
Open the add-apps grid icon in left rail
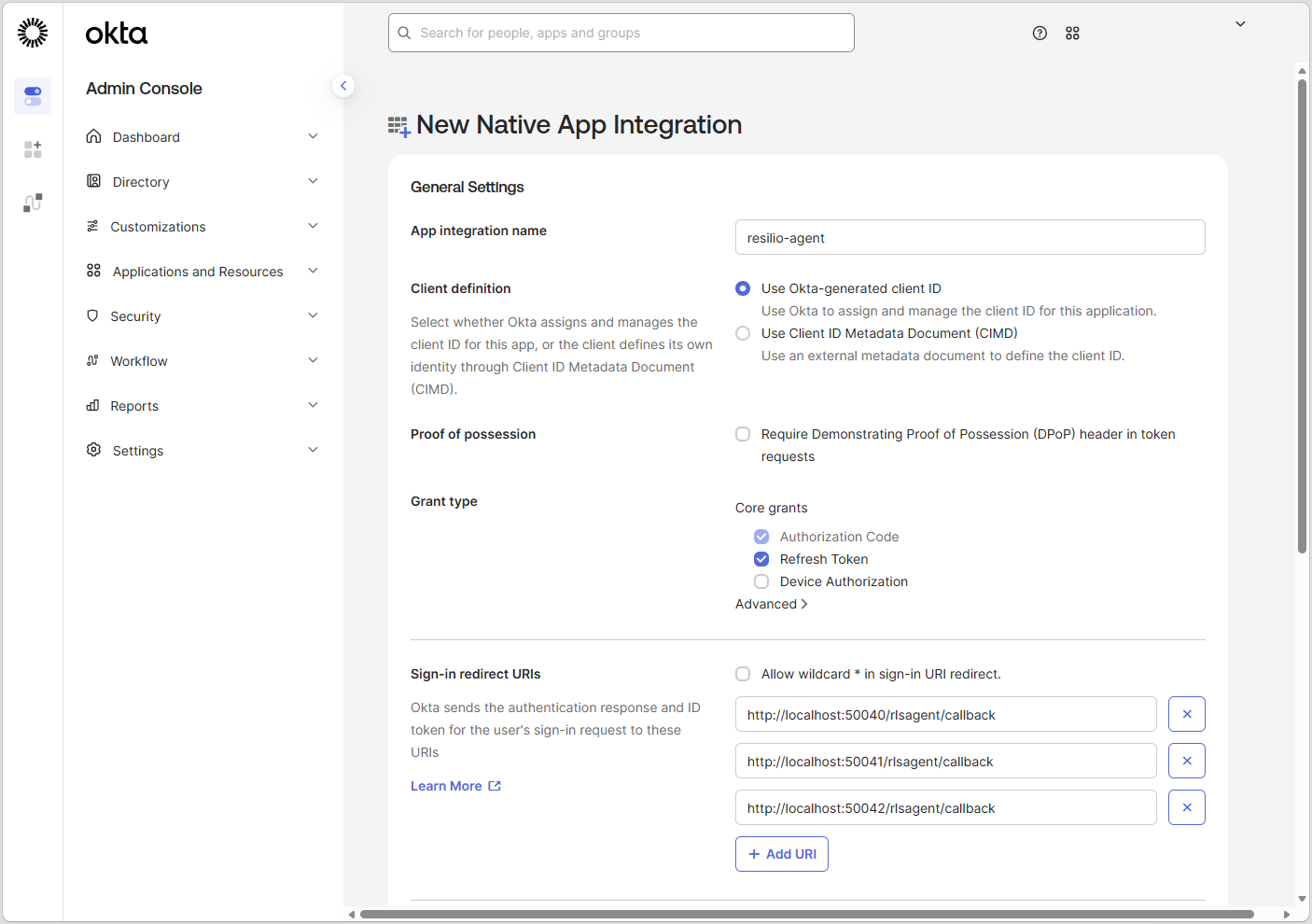coord(33,149)
